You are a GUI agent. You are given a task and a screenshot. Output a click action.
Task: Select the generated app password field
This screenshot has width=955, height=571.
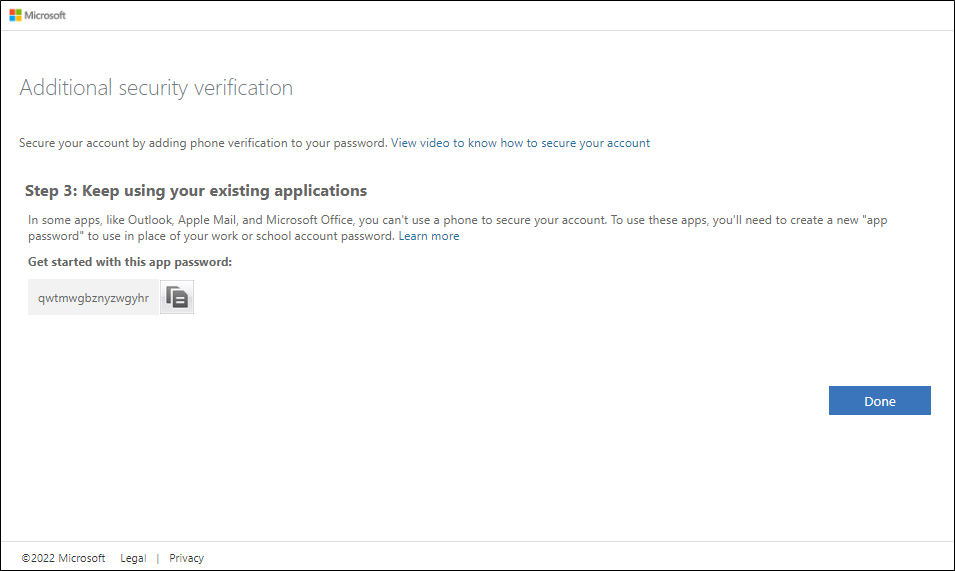point(93,298)
